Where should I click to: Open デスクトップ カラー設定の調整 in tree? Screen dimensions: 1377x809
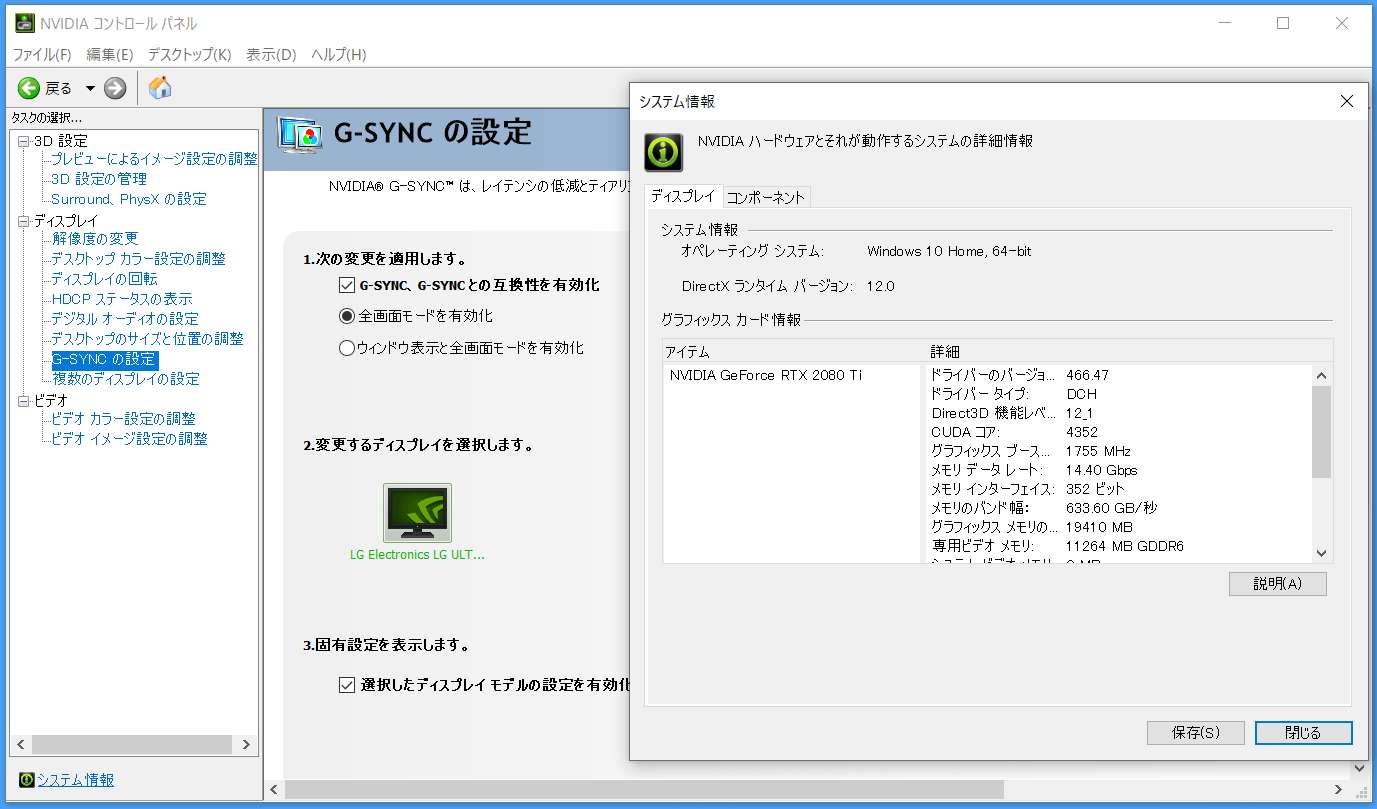click(x=139, y=259)
